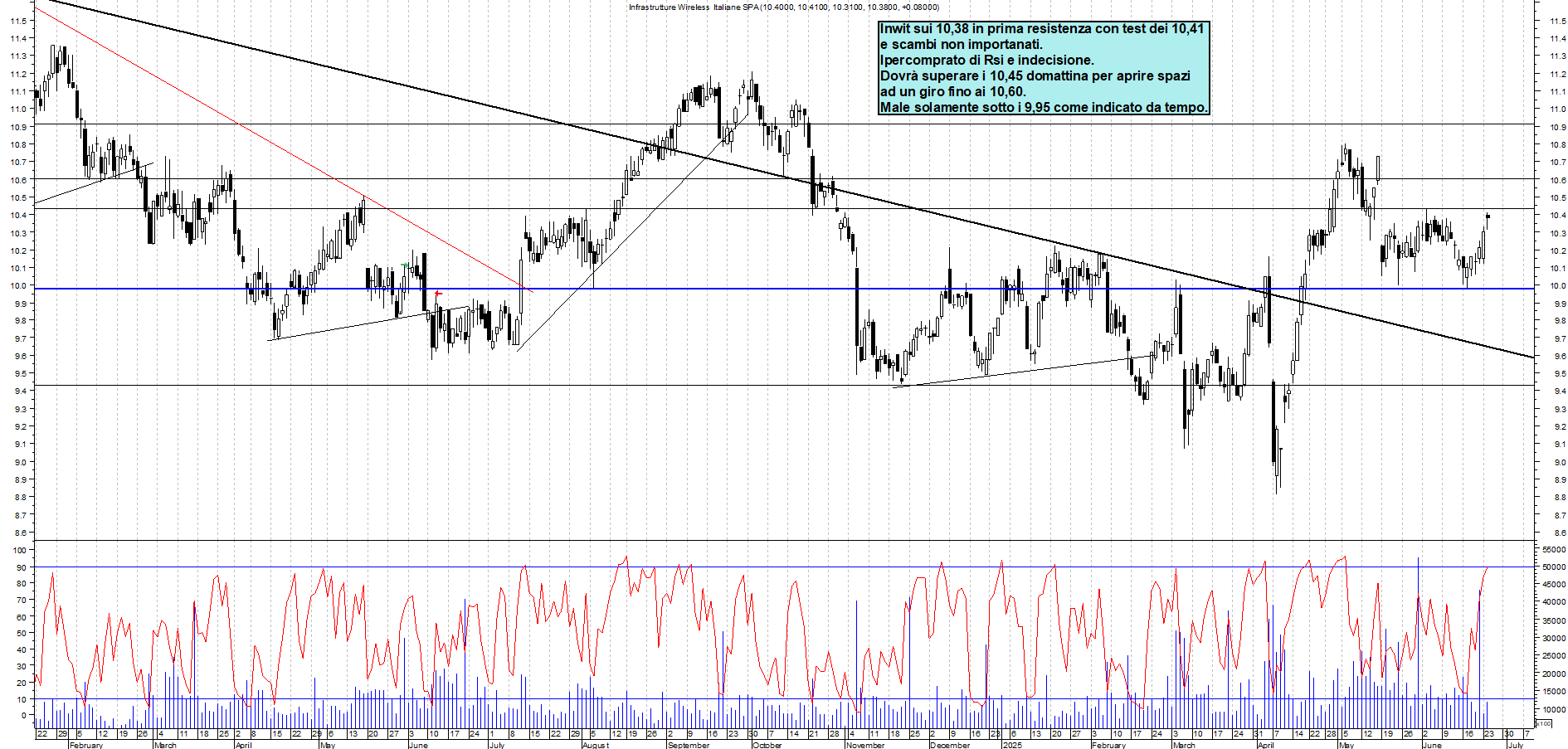Click the 9.4 label on the right price axis

(x=1558, y=392)
